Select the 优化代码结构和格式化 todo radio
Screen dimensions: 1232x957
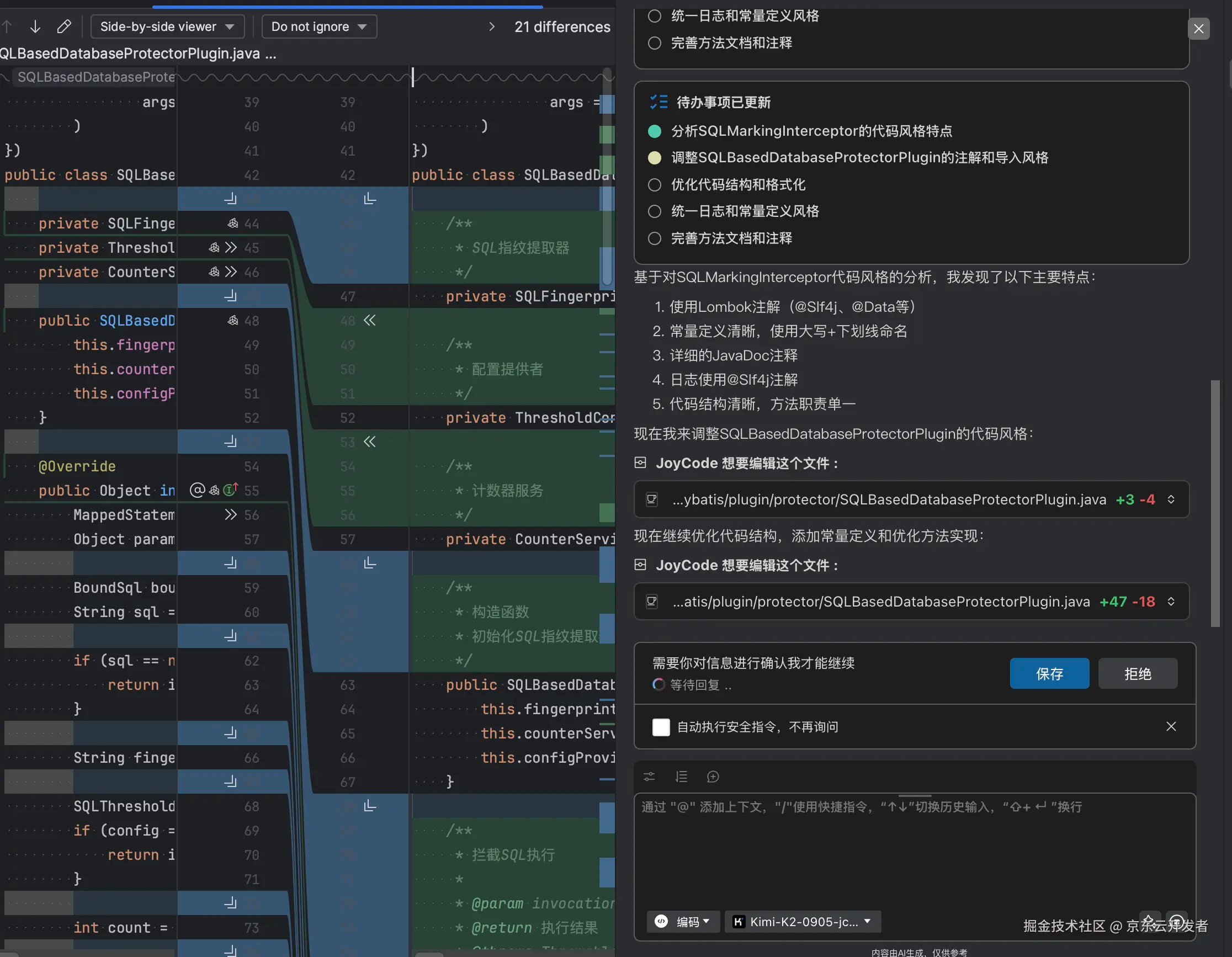(x=654, y=184)
